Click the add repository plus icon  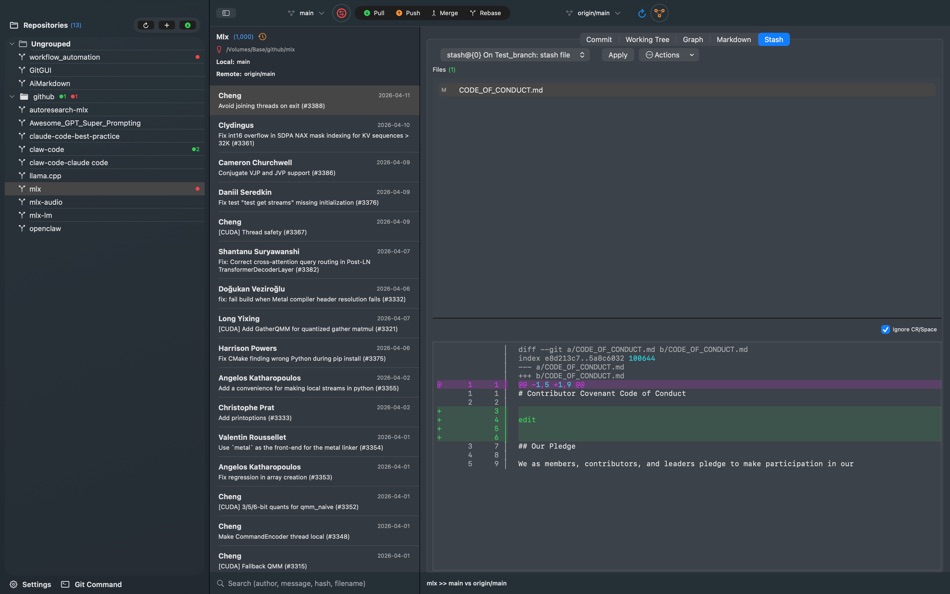166,25
